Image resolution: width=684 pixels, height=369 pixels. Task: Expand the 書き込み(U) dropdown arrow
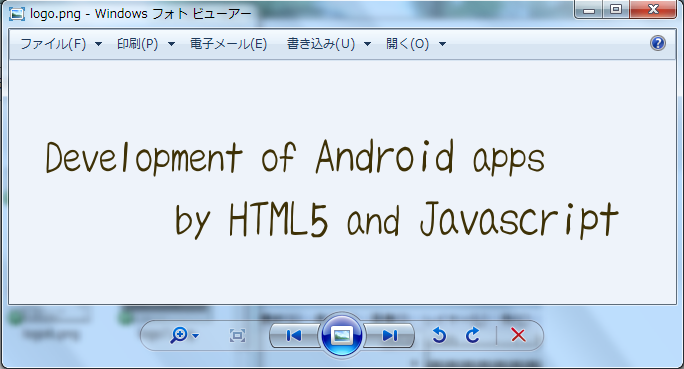point(367,44)
